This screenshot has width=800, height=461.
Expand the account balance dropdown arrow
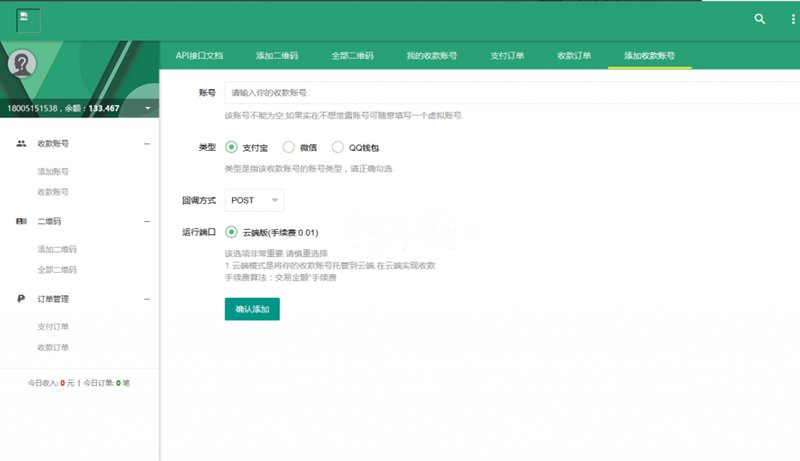pyautogui.click(x=147, y=108)
